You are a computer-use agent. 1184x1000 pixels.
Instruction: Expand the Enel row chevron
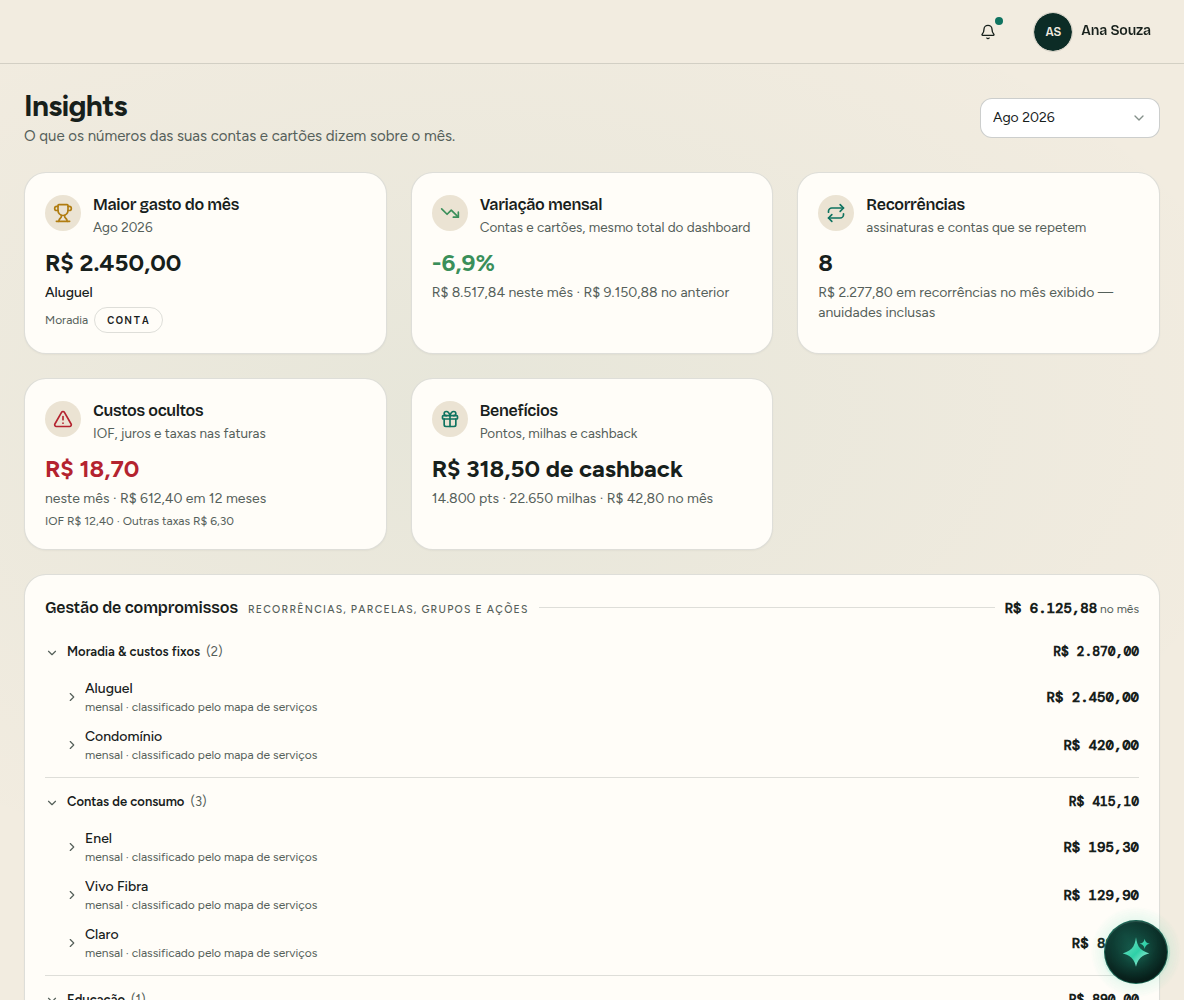[72, 847]
